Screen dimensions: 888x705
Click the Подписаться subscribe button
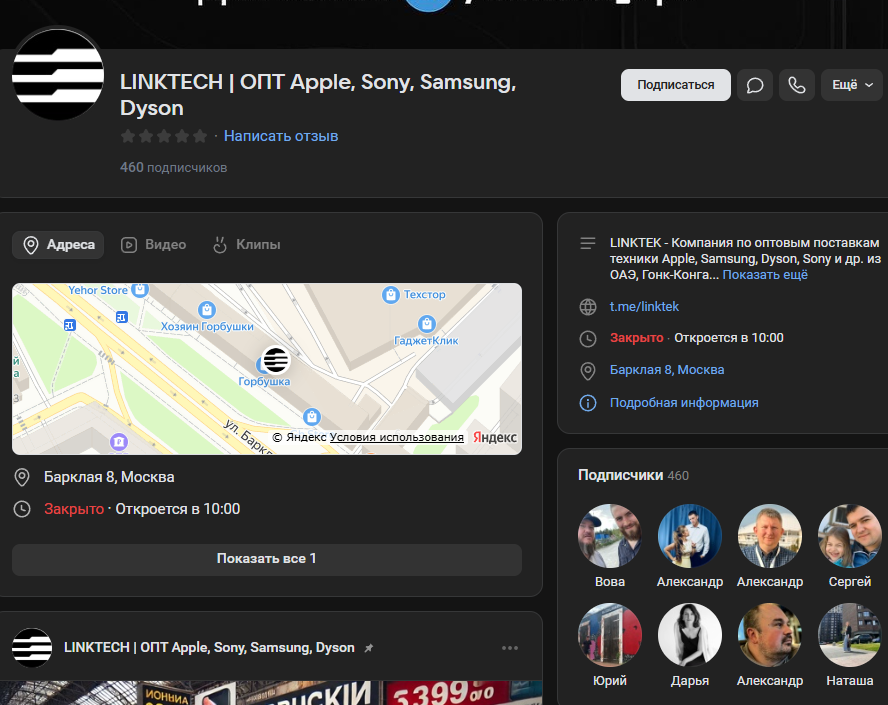(676, 85)
